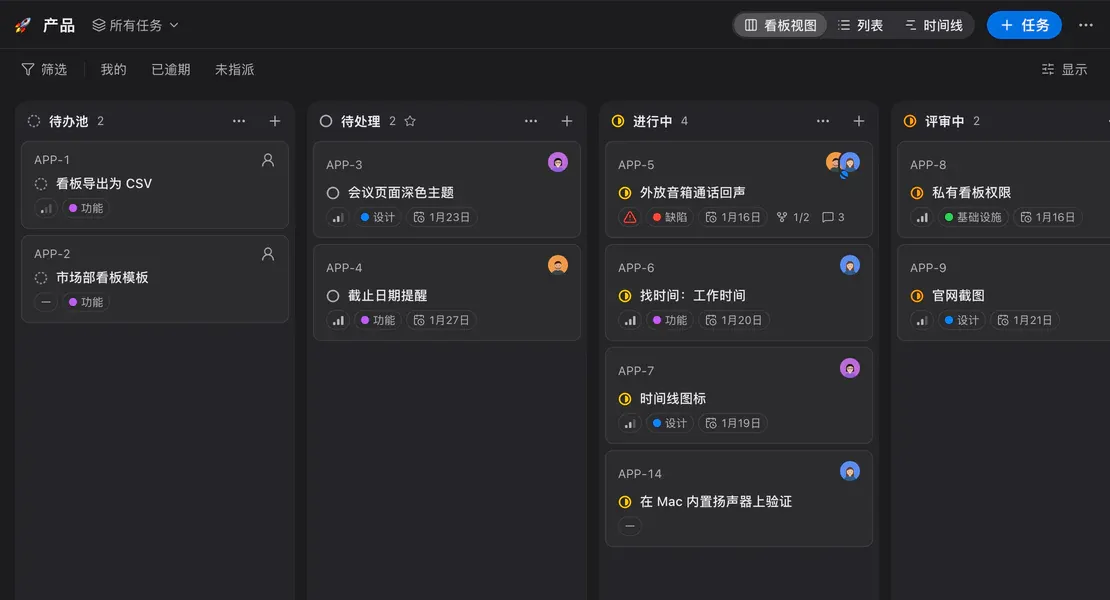Click assignee avatar on APP-7 card
The height and width of the screenshot is (600, 1110).
point(849,368)
